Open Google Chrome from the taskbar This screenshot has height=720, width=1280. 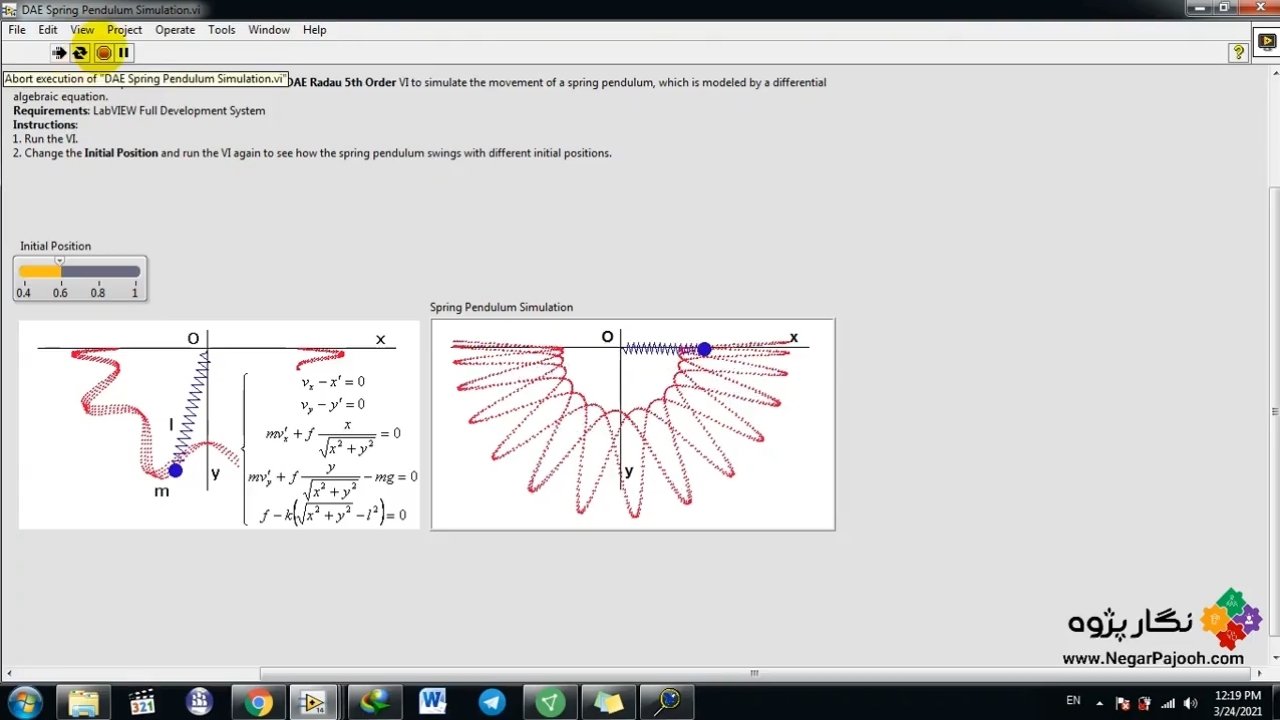[258, 702]
